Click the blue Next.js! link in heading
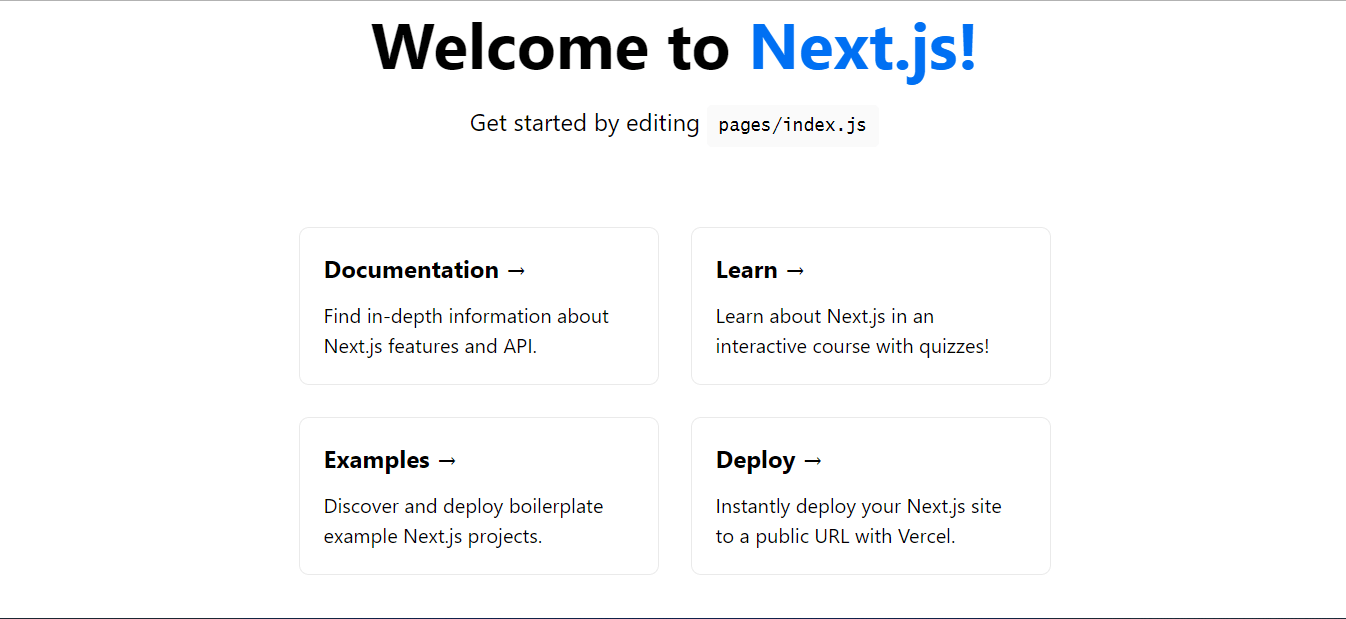The image size is (1346, 619). pos(863,48)
